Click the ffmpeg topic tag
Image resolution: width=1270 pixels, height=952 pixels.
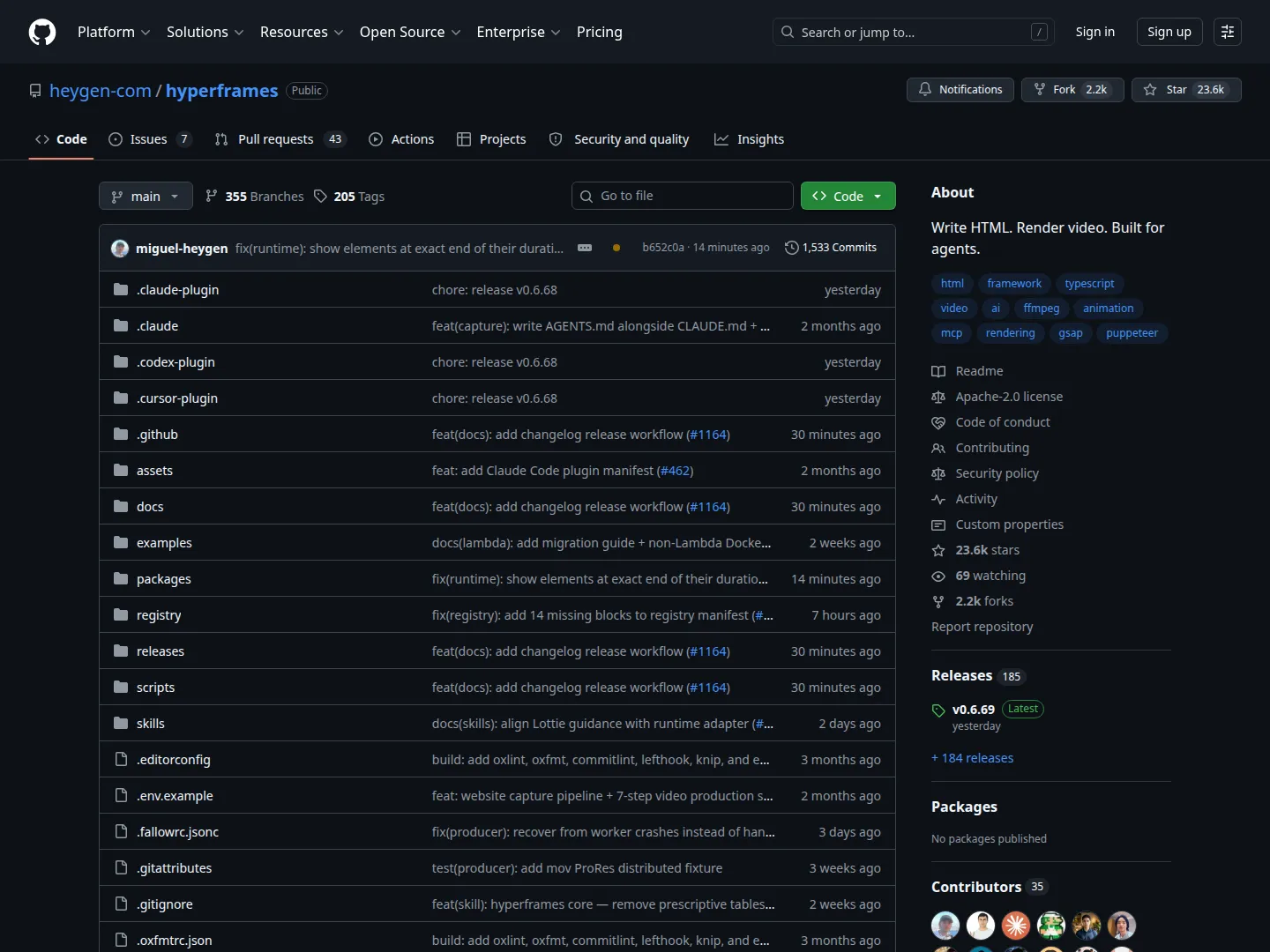click(x=1042, y=308)
